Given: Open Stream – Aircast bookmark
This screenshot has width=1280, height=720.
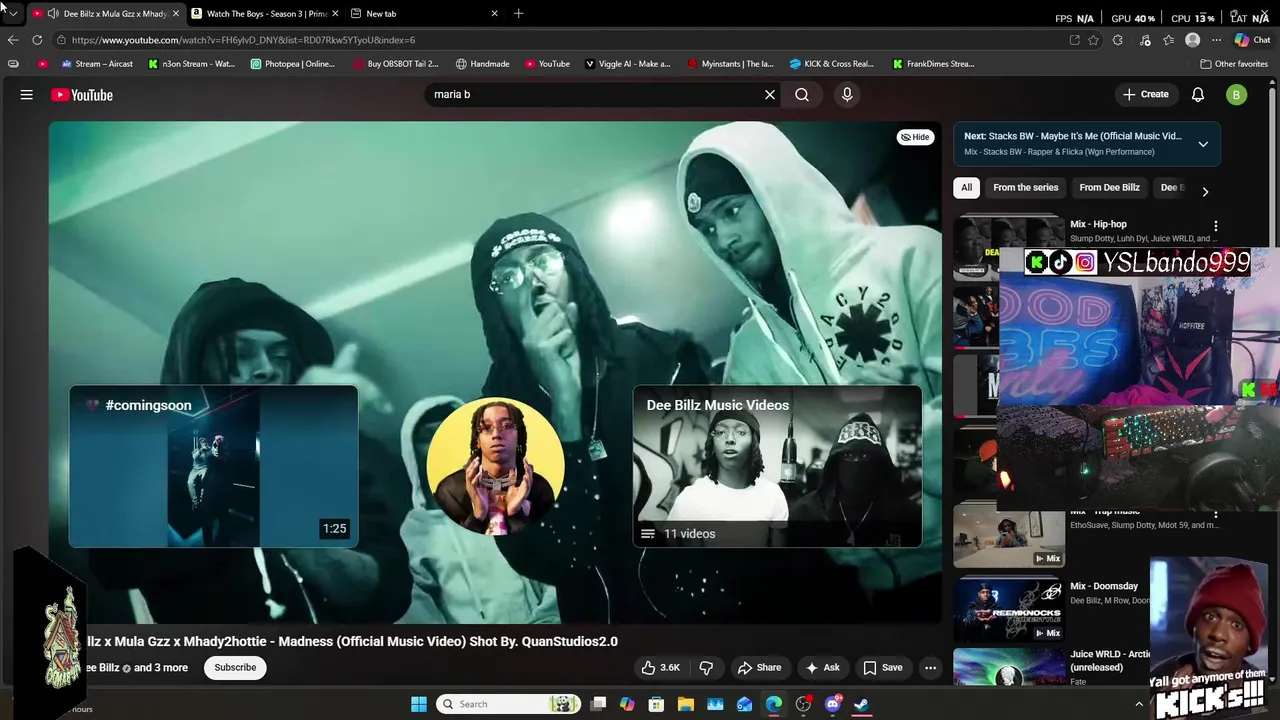Looking at the screenshot, I should click(97, 64).
